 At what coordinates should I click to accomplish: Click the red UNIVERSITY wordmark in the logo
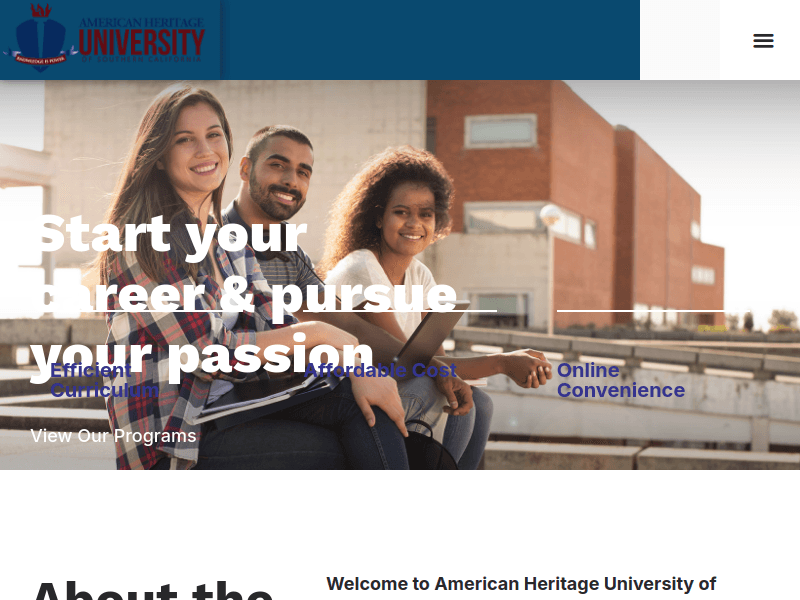(x=141, y=42)
